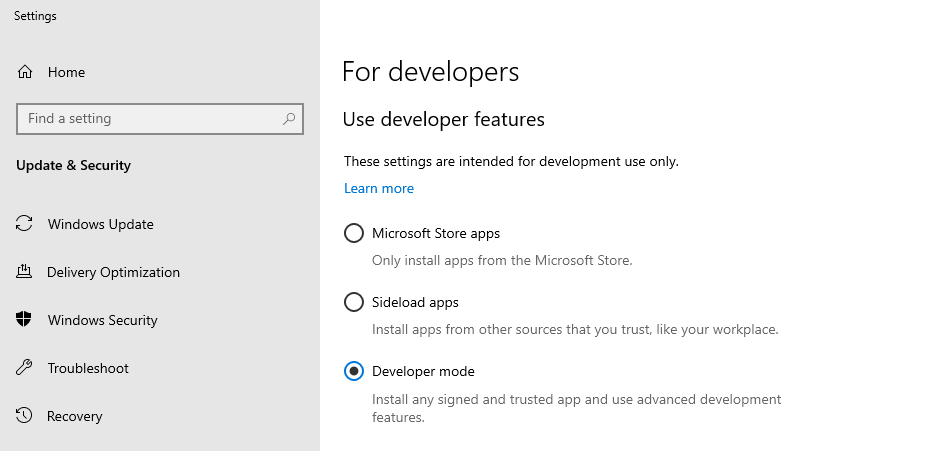The image size is (949, 451).
Task: Click the Windows Update sync arrows icon
Action: click(x=24, y=223)
